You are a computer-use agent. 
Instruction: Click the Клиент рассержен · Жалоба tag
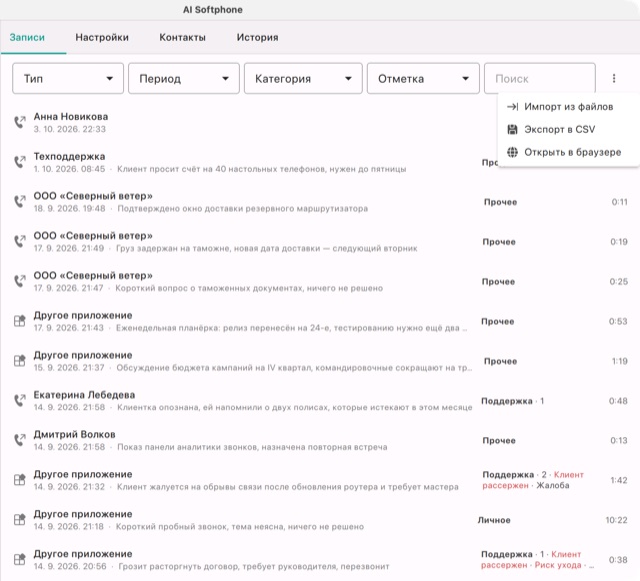533,480
